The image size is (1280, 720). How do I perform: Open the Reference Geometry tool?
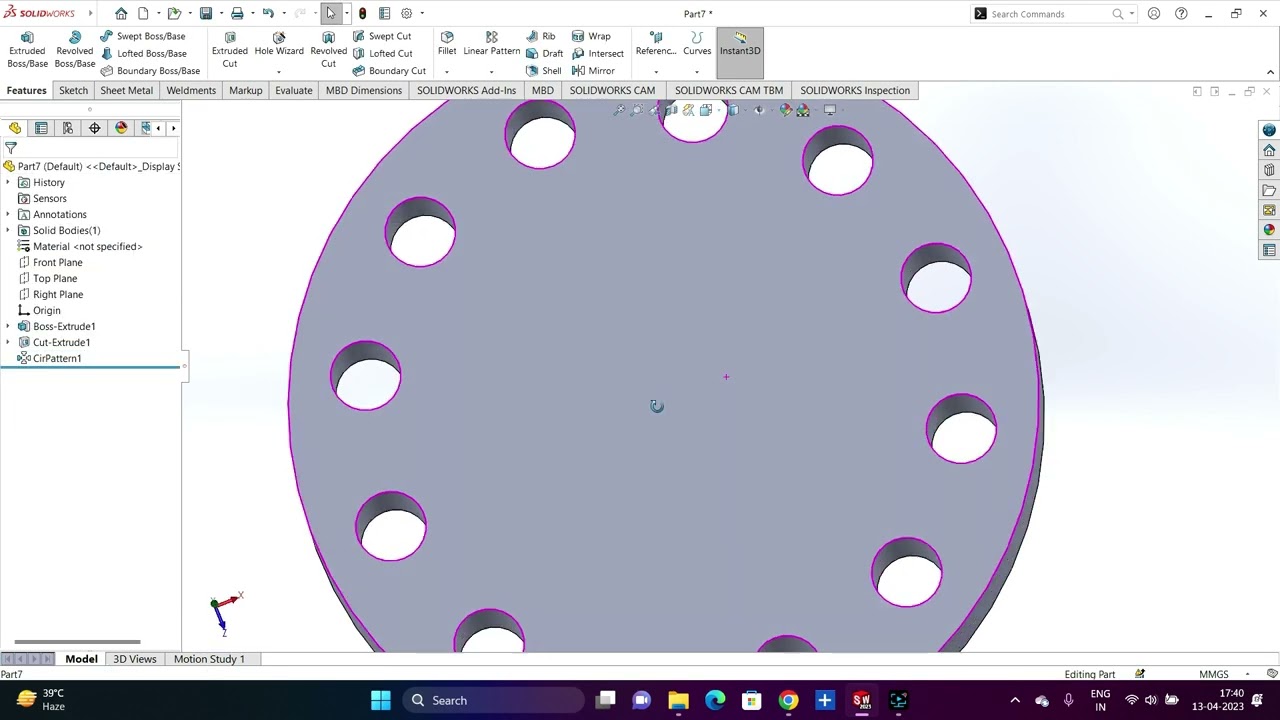tap(656, 45)
